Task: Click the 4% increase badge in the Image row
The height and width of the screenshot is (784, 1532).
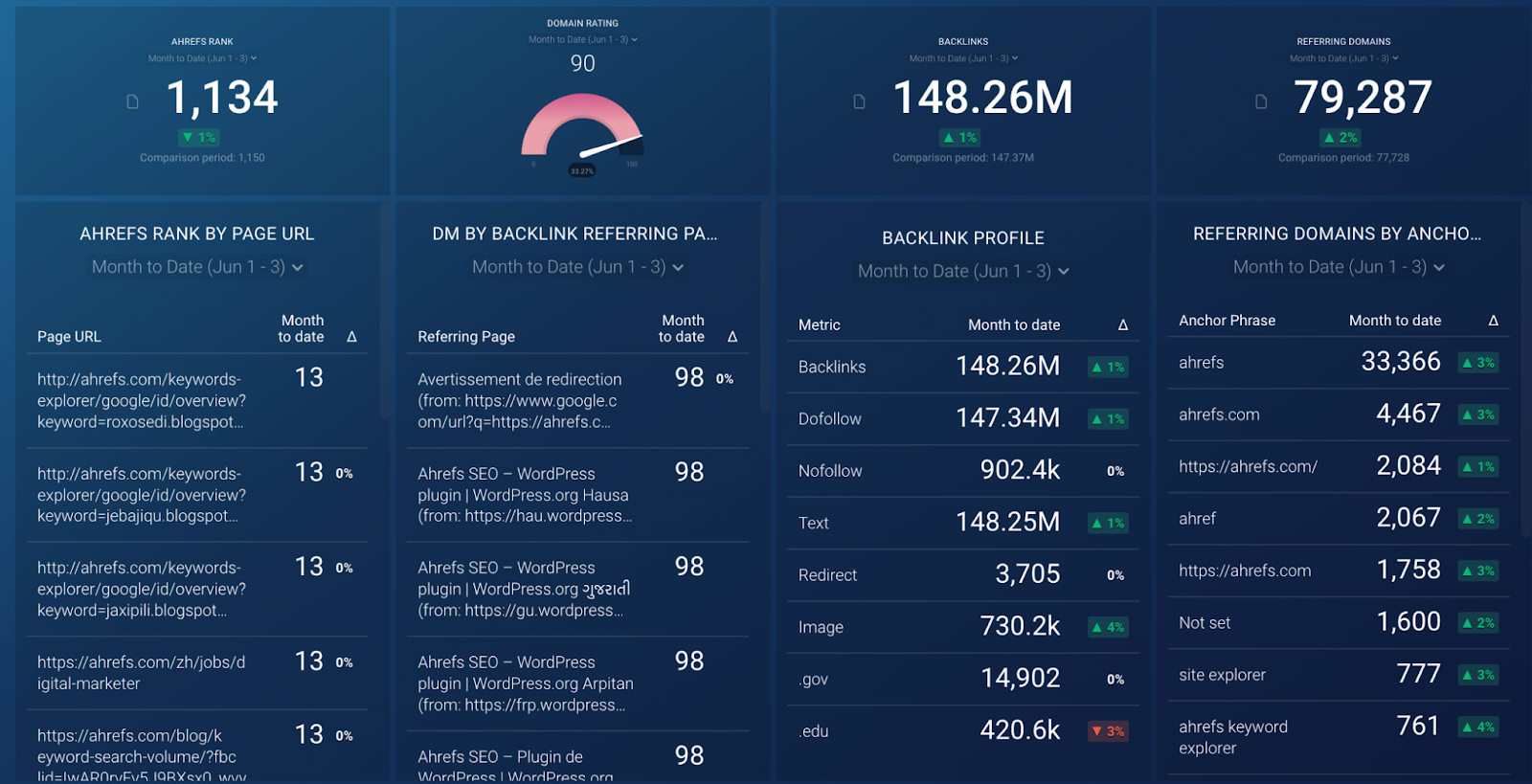Action: pos(1108,627)
